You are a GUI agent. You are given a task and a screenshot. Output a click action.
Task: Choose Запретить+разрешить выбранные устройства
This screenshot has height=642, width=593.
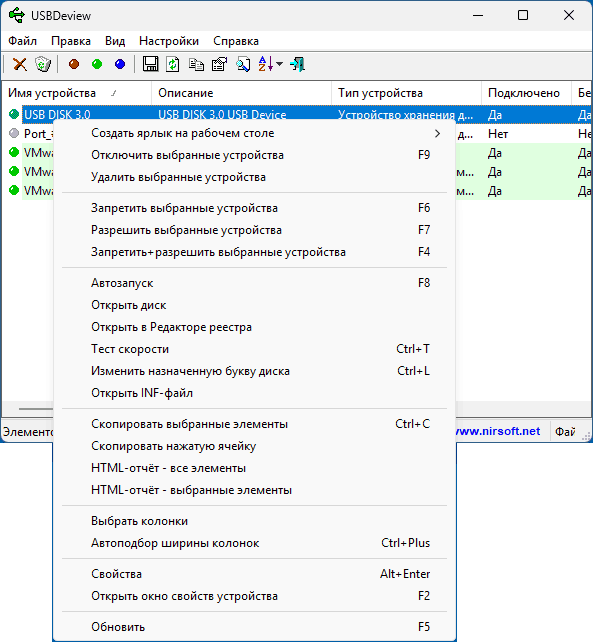tap(254, 252)
